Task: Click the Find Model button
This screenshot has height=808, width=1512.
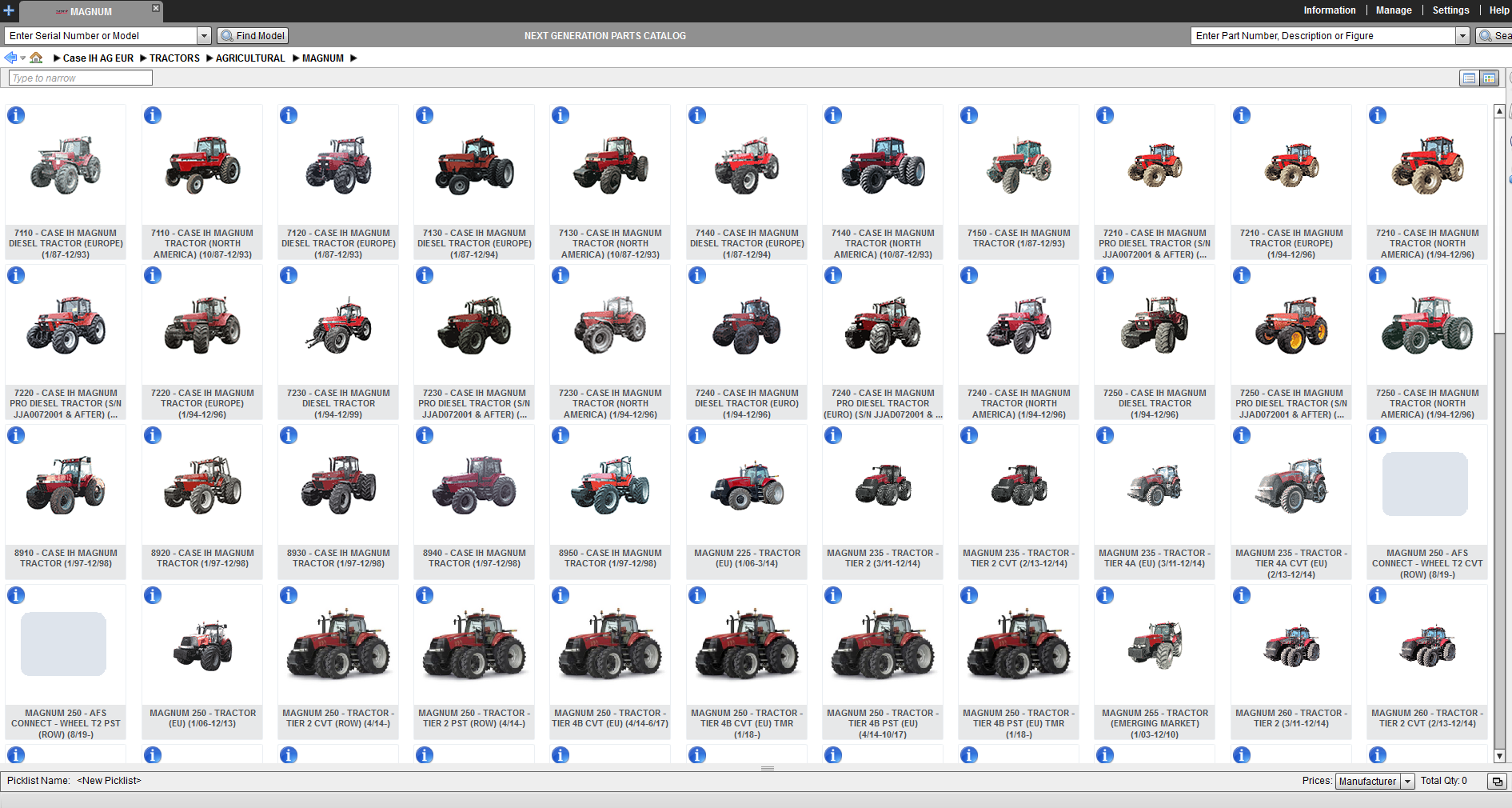Action: pyautogui.click(x=253, y=36)
